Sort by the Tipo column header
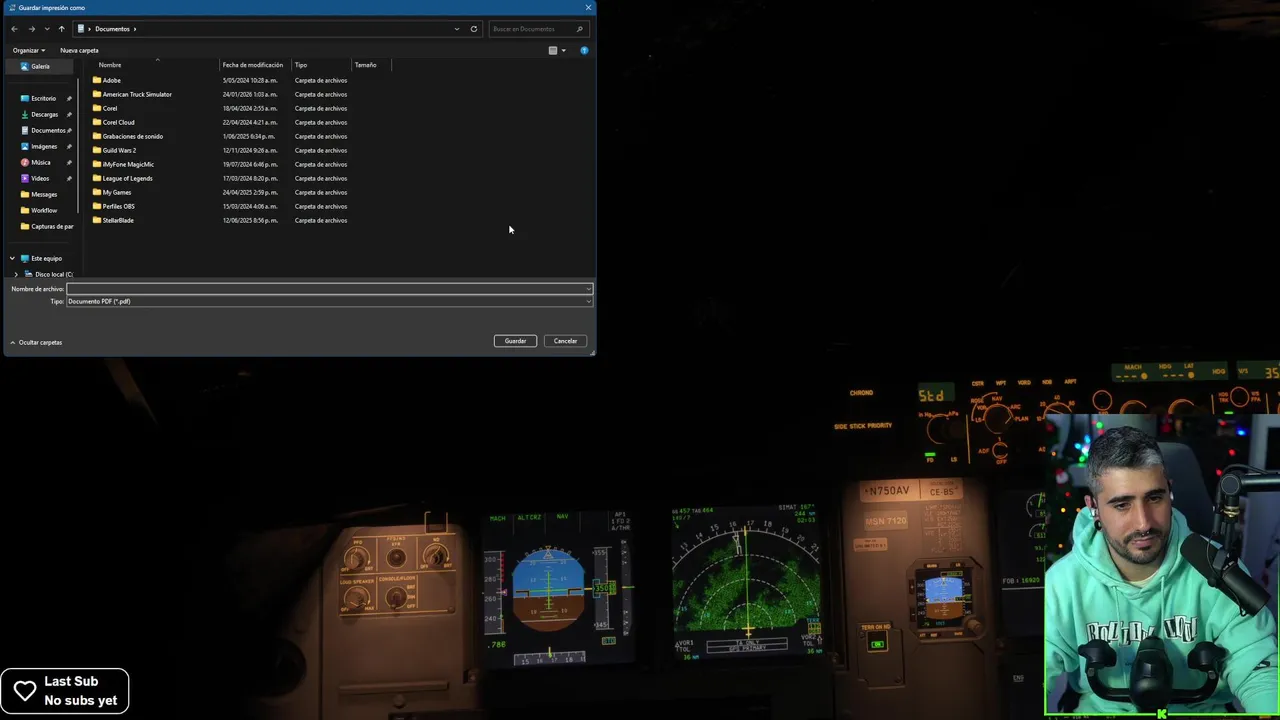The image size is (1280, 720). (301, 65)
